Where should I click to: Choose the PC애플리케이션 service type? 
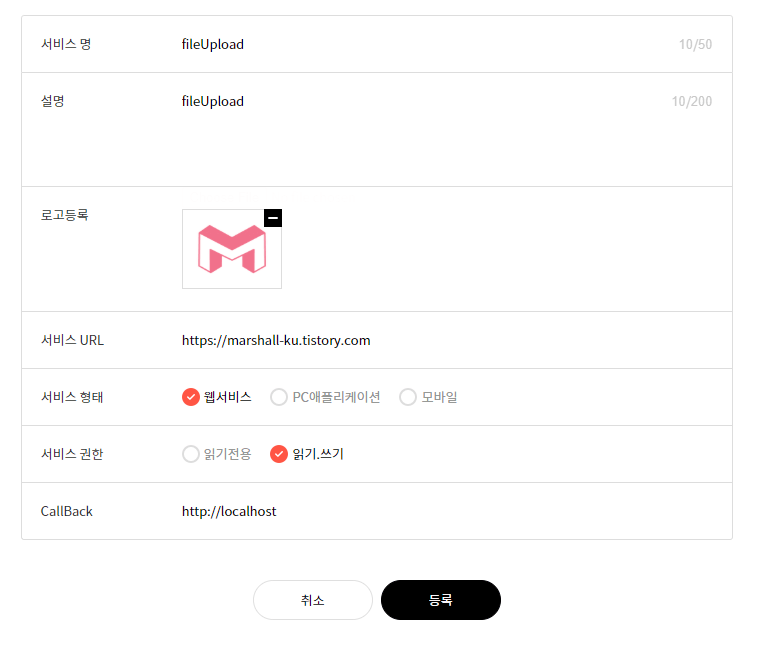click(279, 397)
